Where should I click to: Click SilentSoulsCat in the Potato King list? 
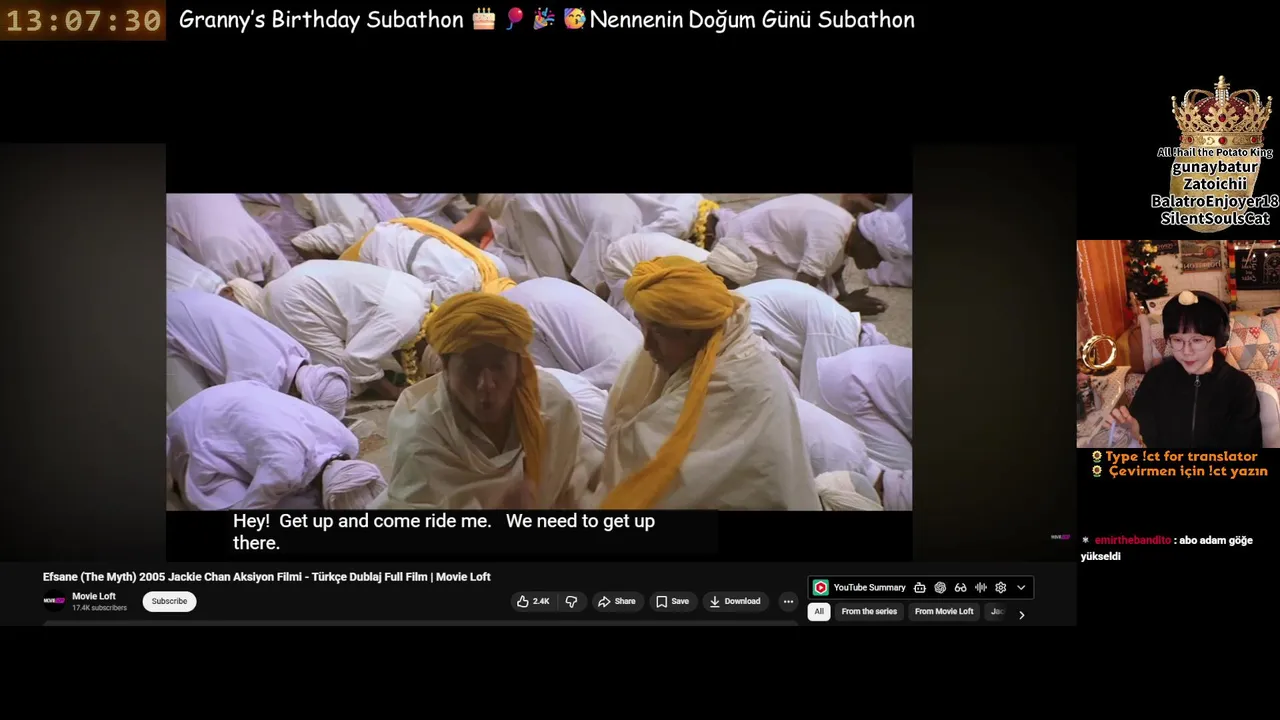click(1215, 218)
